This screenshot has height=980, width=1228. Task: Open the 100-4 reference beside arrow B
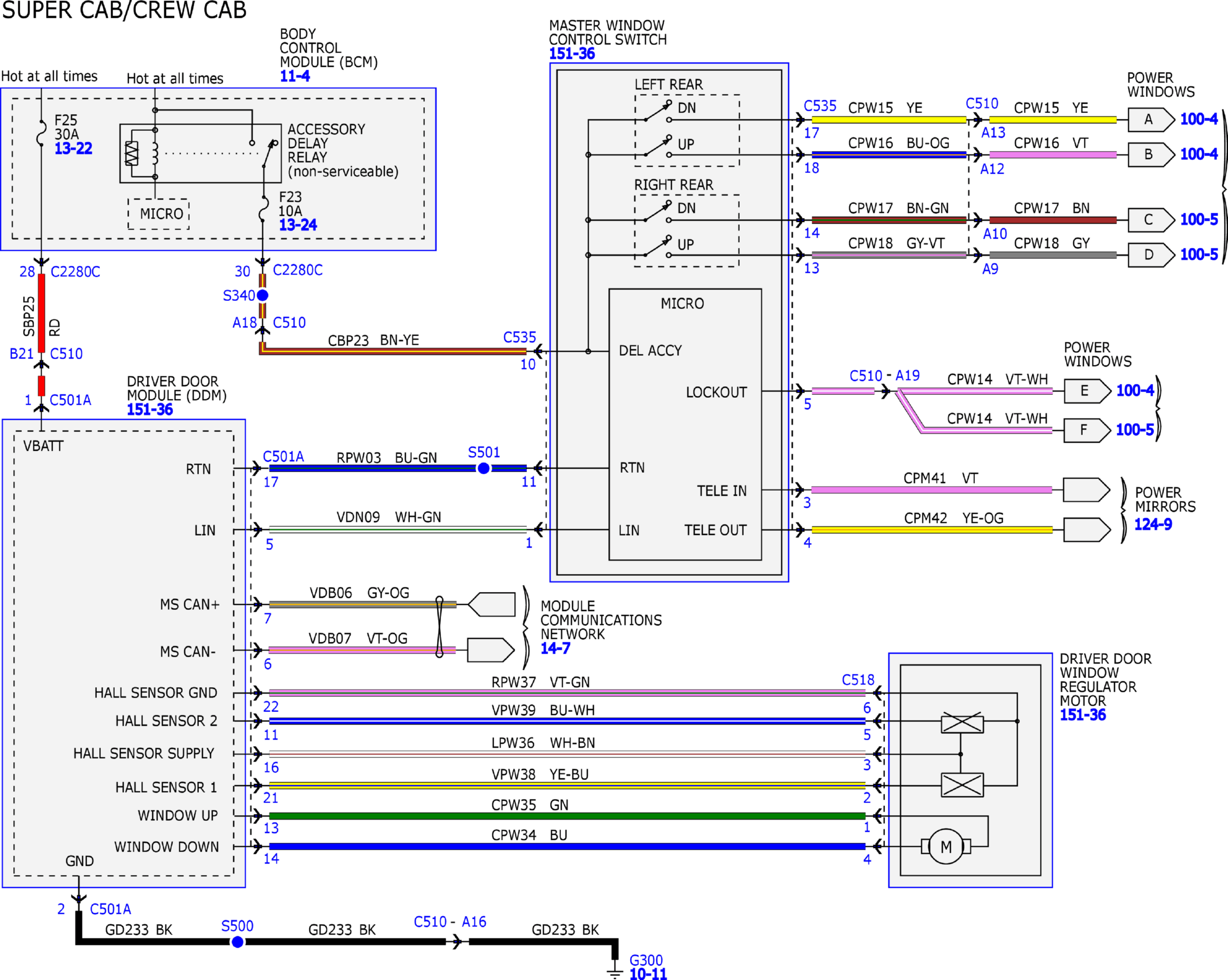click(1199, 154)
